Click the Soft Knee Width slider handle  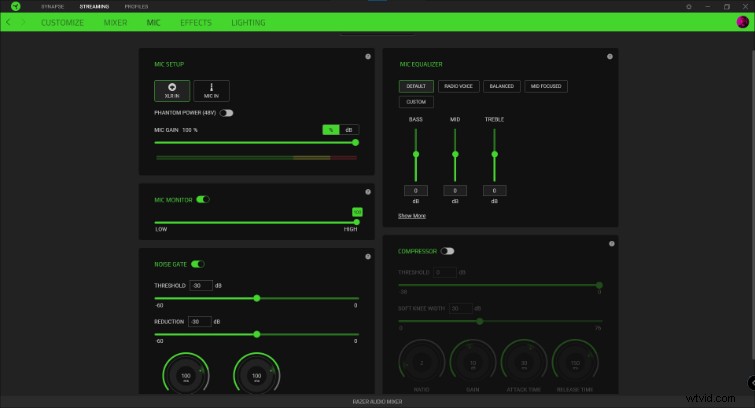(x=480, y=321)
